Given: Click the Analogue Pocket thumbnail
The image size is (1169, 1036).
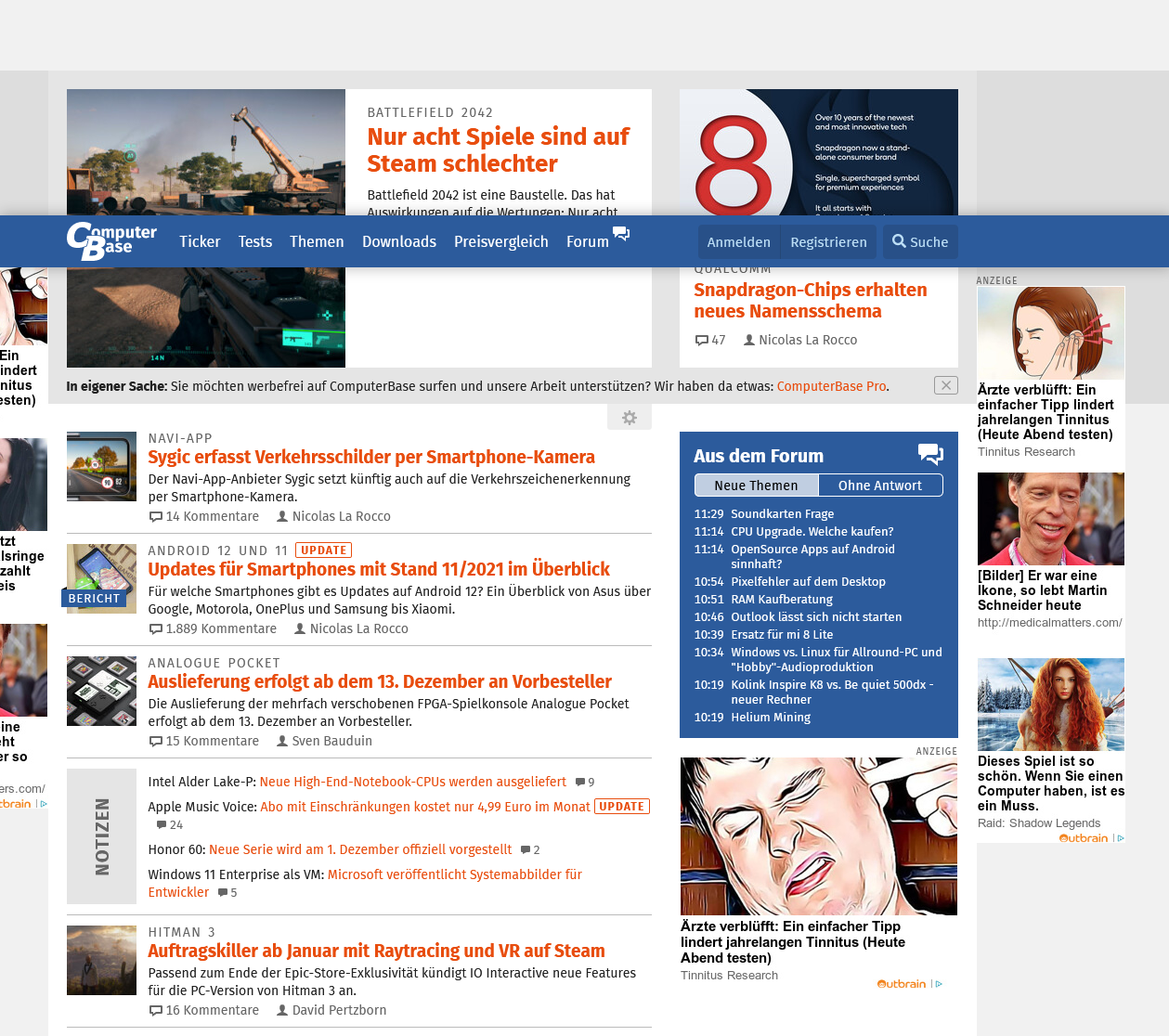Looking at the screenshot, I should coord(101,691).
